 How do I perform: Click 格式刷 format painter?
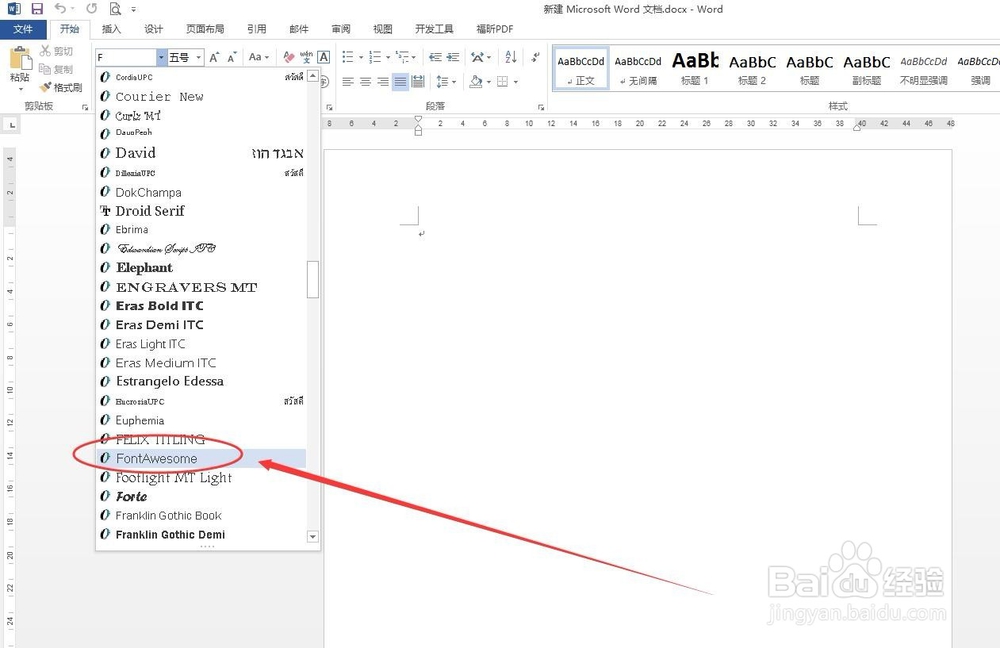point(61,87)
